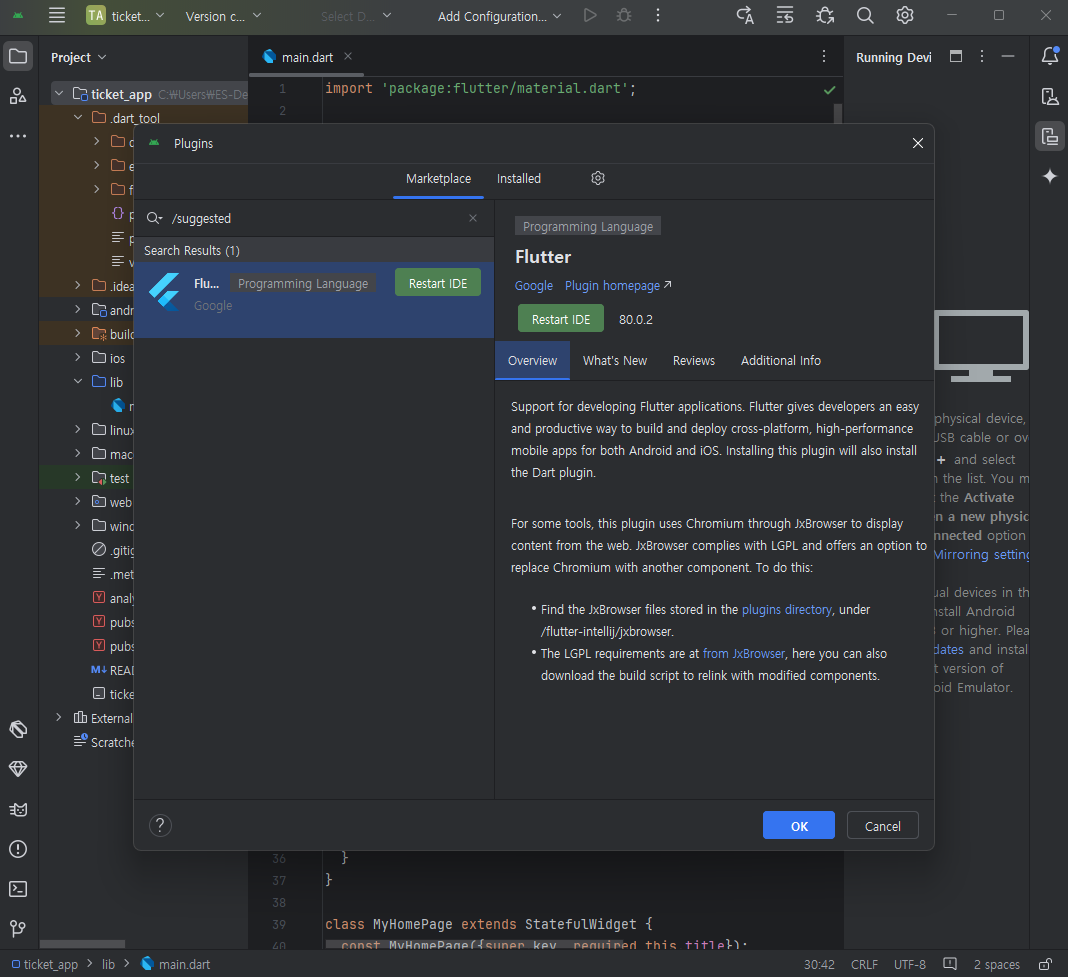Clear the /suggested search text
1068x977 pixels.
coord(473,218)
